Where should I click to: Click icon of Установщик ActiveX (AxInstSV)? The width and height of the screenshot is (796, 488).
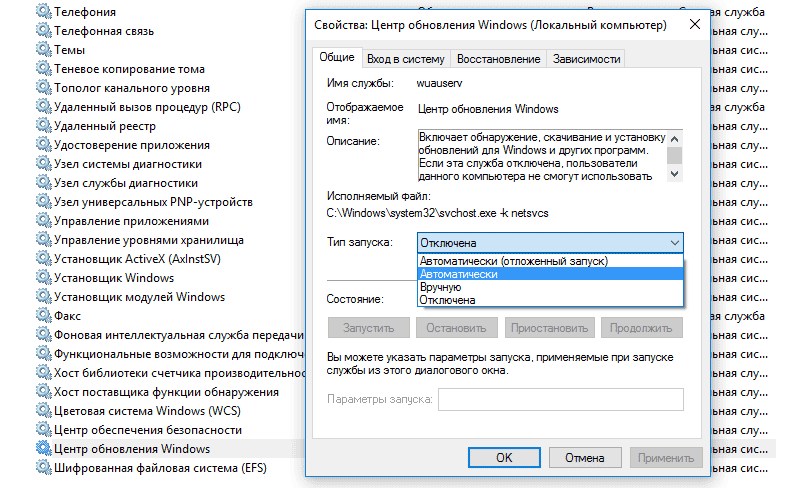[x=44, y=258]
